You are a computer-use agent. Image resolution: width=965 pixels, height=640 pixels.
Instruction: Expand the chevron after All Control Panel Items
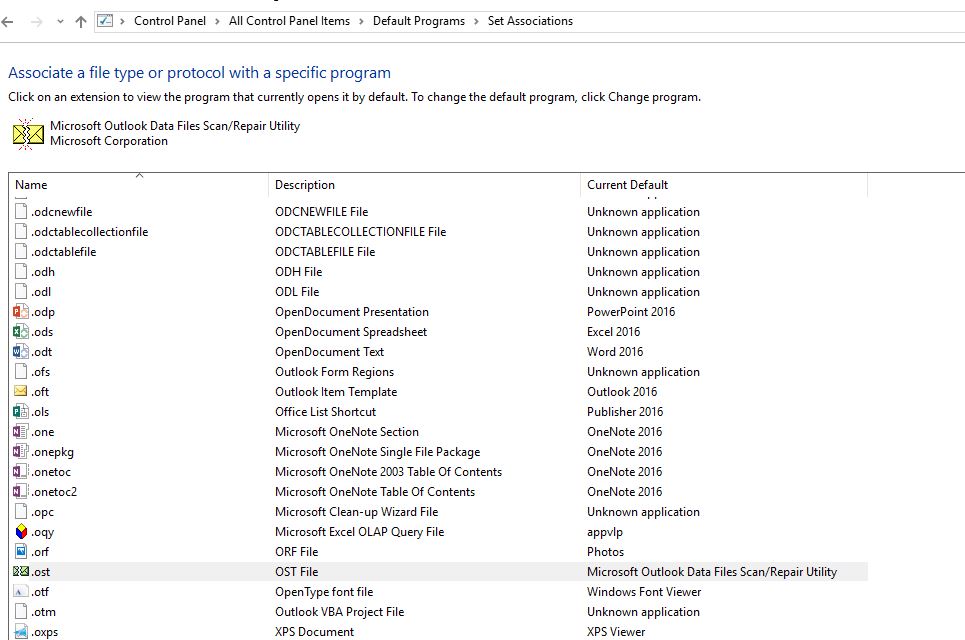pyautogui.click(x=361, y=22)
